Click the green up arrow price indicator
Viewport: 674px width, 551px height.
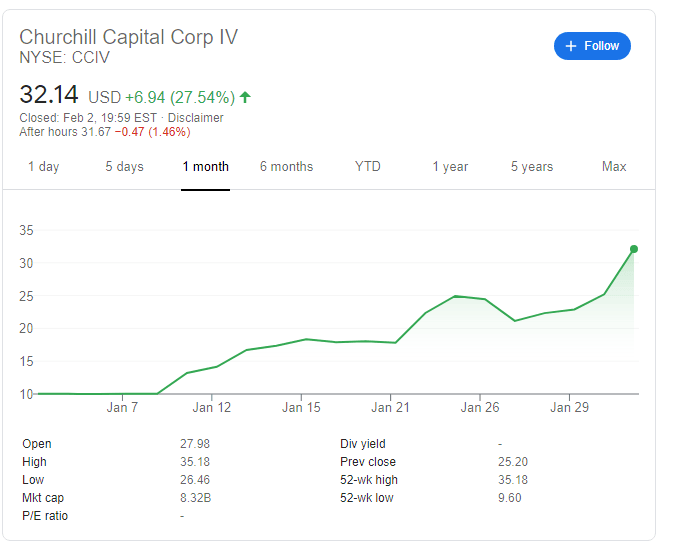245,97
